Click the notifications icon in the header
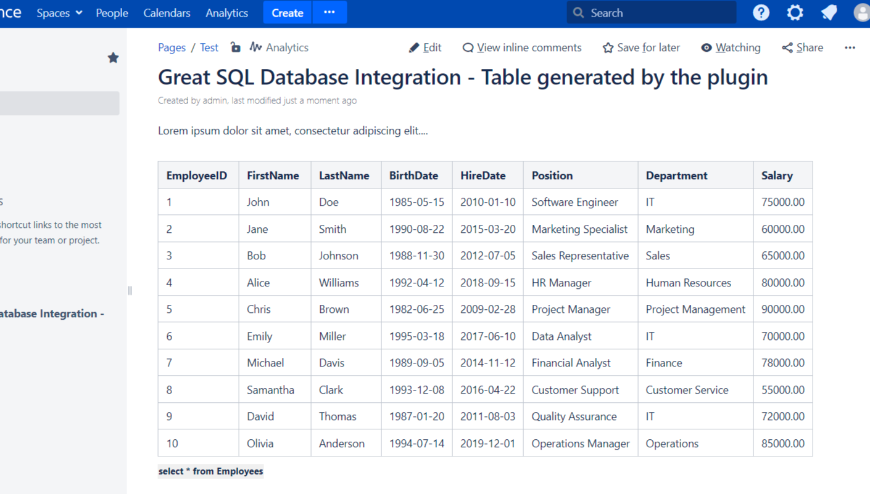 click(828, 13)
